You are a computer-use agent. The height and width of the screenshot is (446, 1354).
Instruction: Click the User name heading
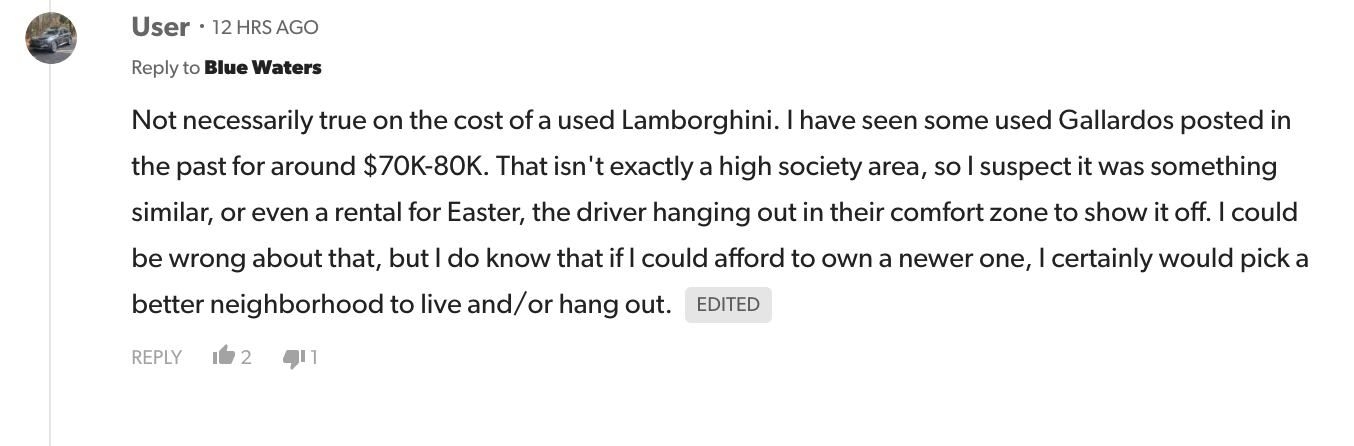[160, 27]
